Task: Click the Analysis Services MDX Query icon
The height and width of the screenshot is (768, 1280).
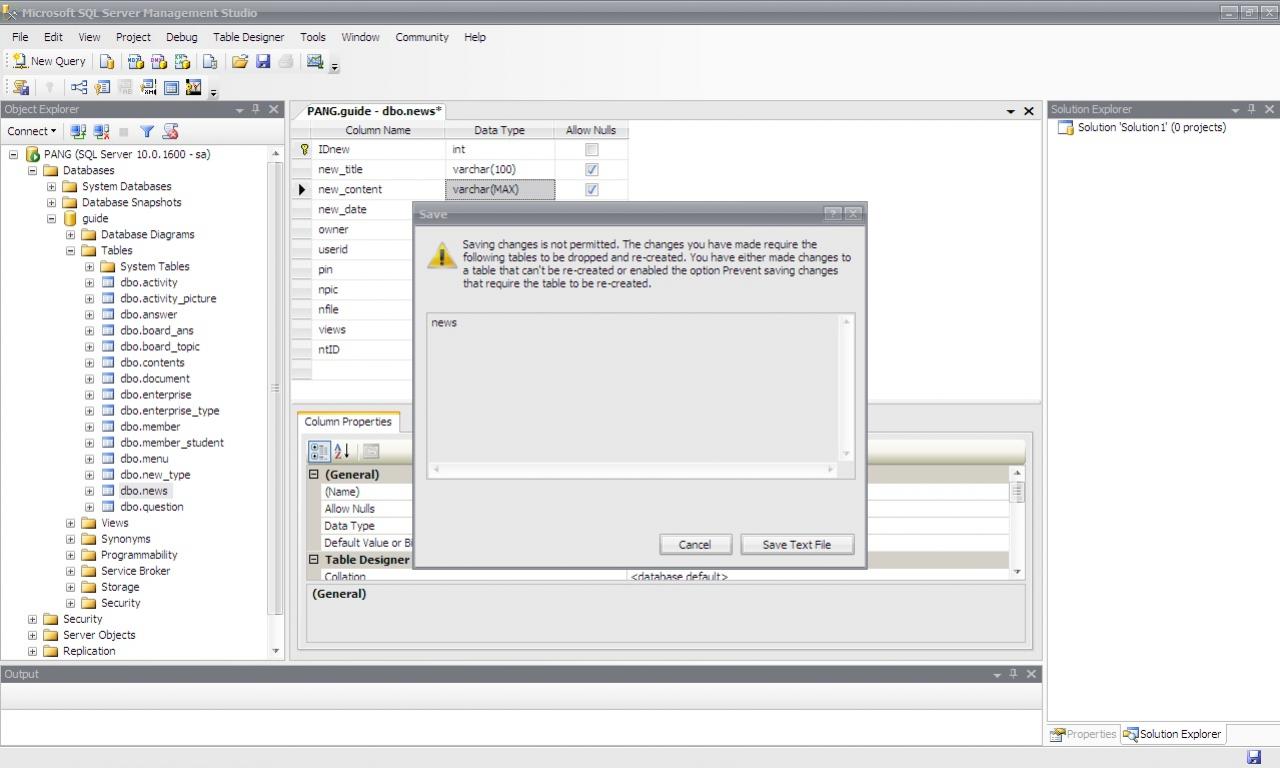Action: pos(136,61)
